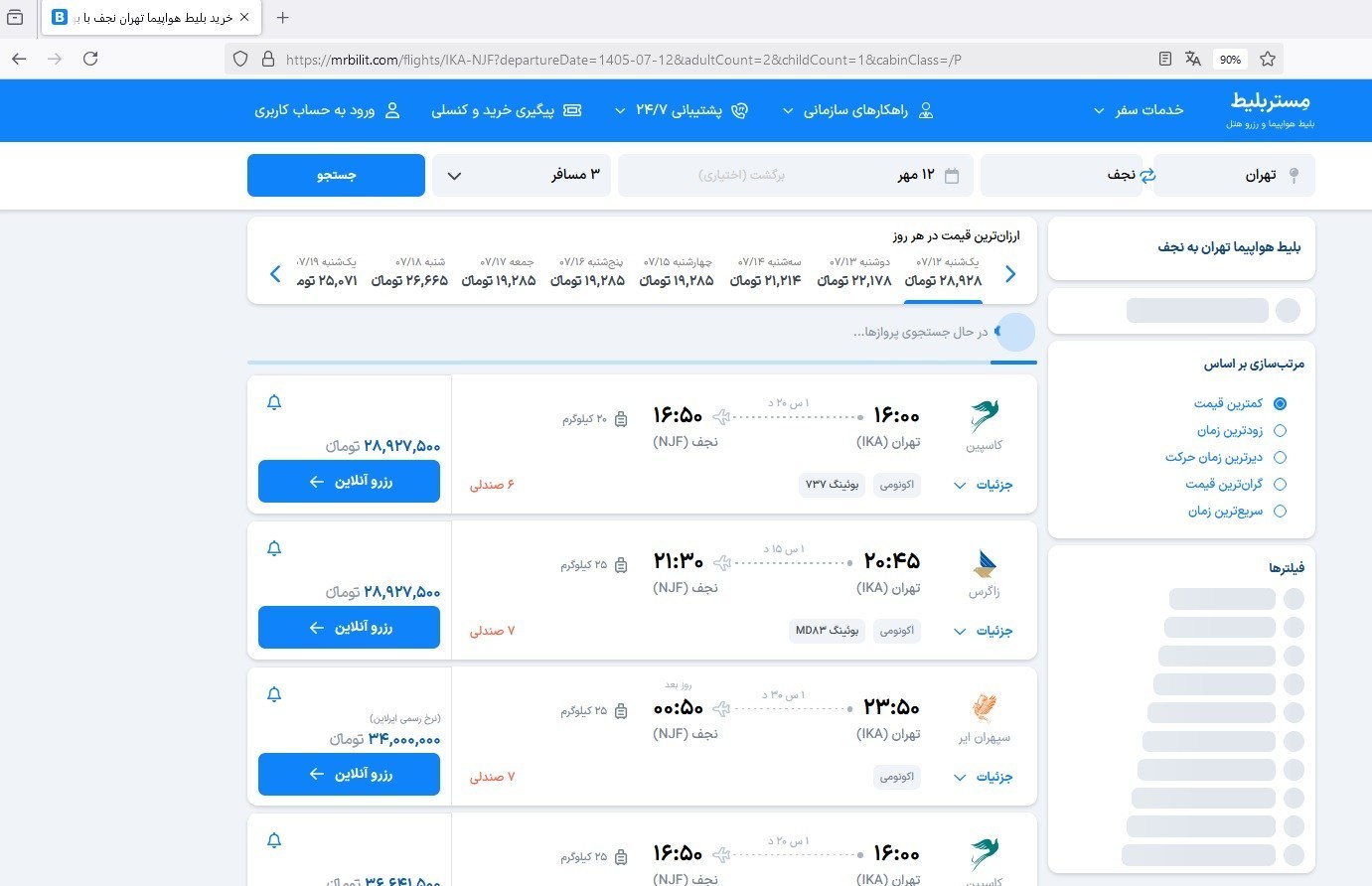Screen dimensions: 1372x886
Task: Click the Sepehran Air airline logo
Action: (985, 709)
